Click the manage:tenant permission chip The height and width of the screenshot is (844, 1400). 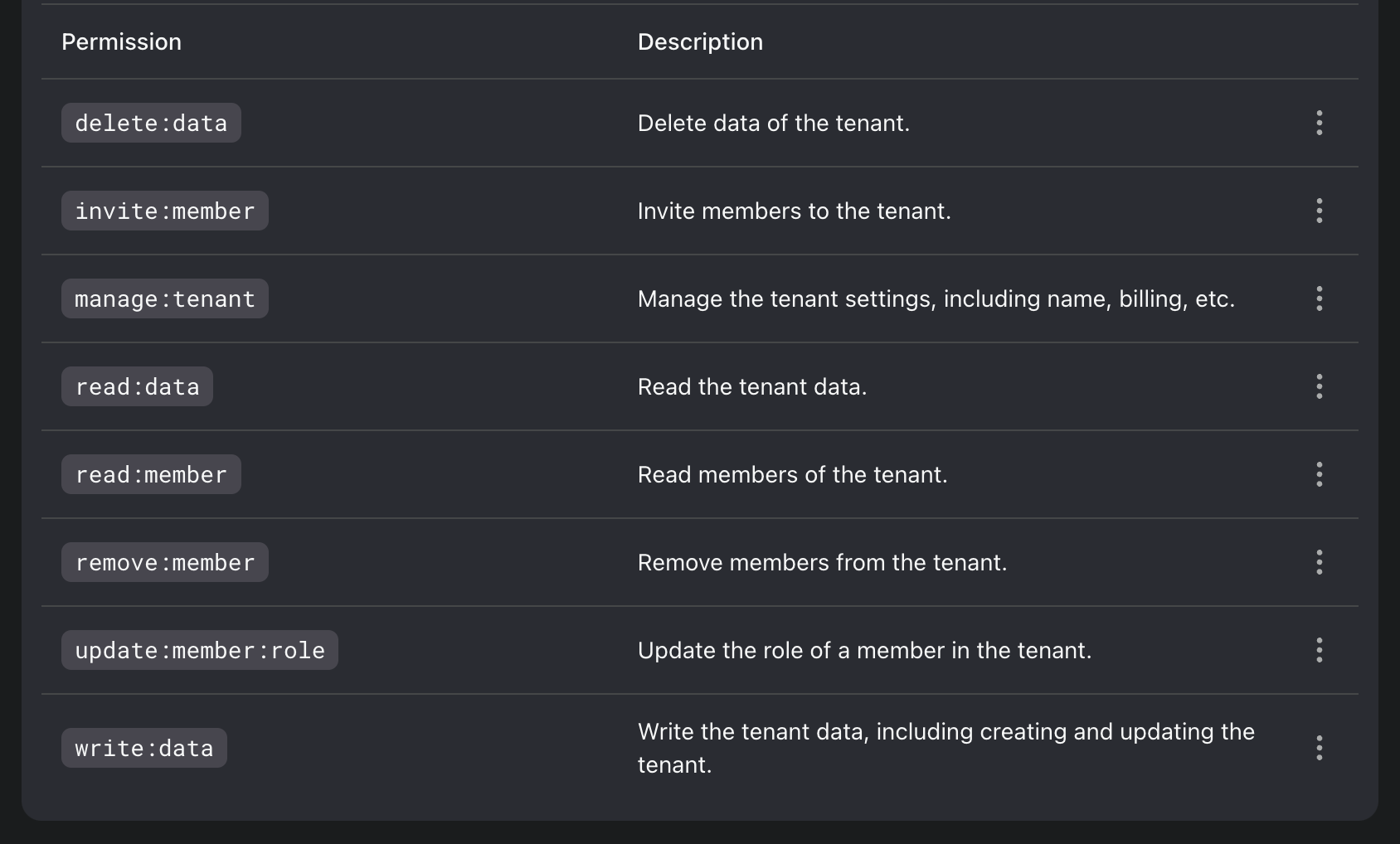164,298
